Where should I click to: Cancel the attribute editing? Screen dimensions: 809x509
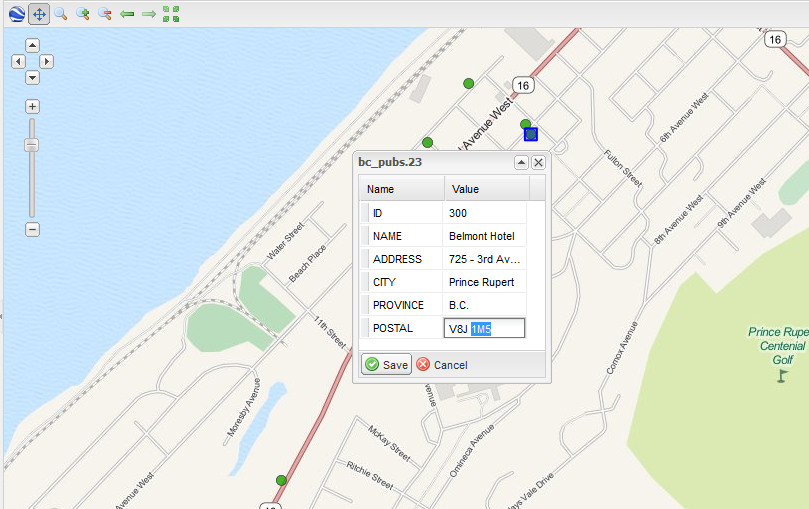(442, 365)
